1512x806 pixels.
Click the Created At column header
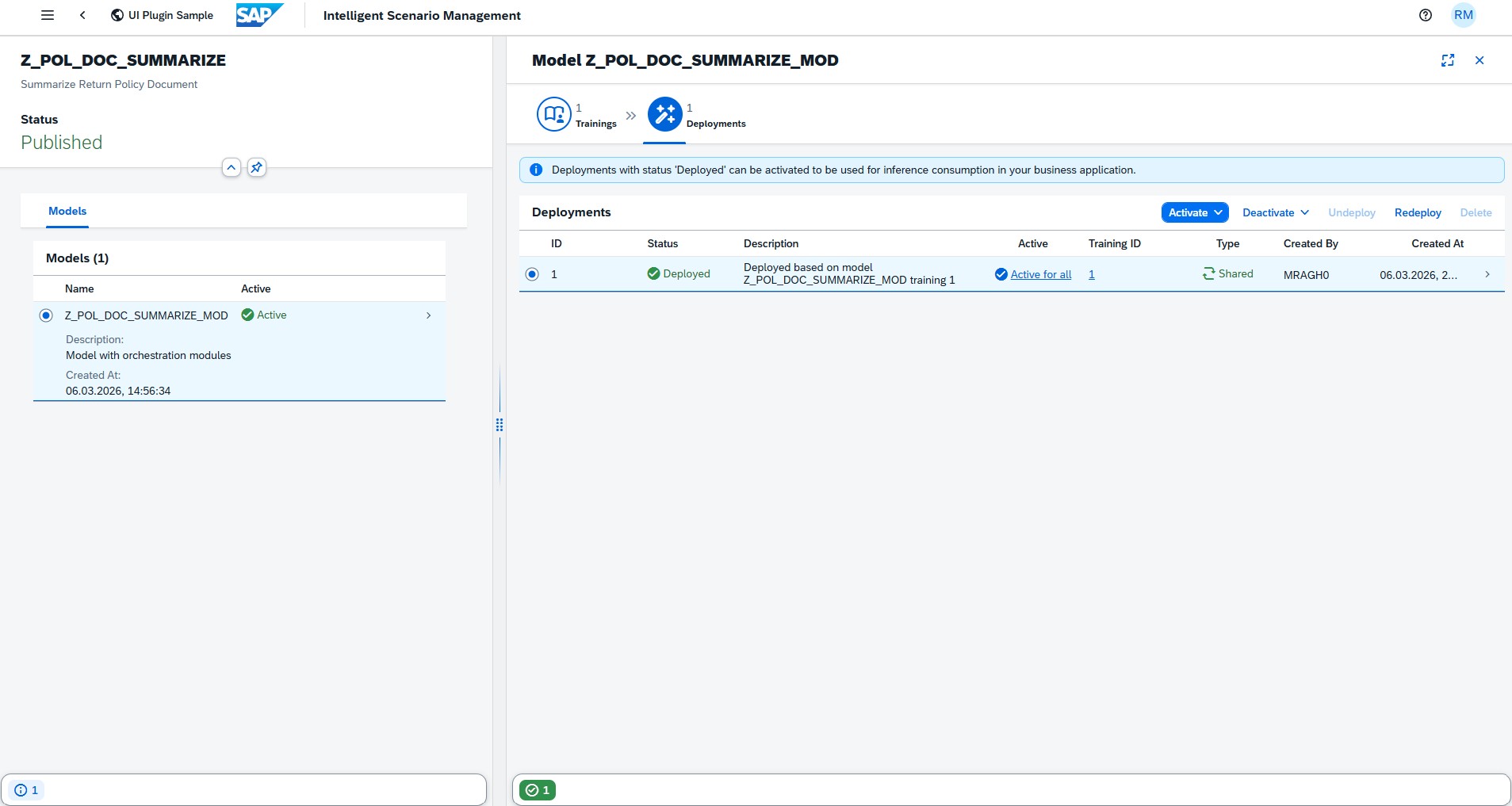[x=1437, y=243]
